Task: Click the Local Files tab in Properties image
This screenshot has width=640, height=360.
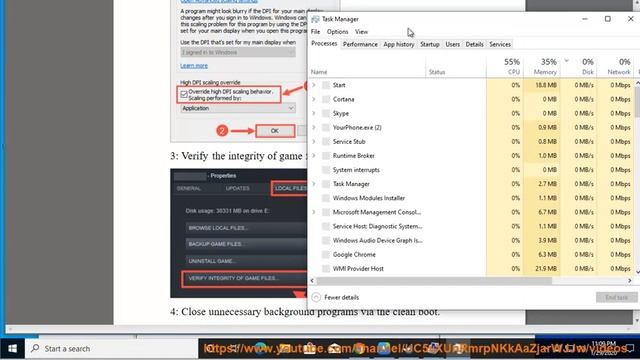Action: (x=290, y=188)
